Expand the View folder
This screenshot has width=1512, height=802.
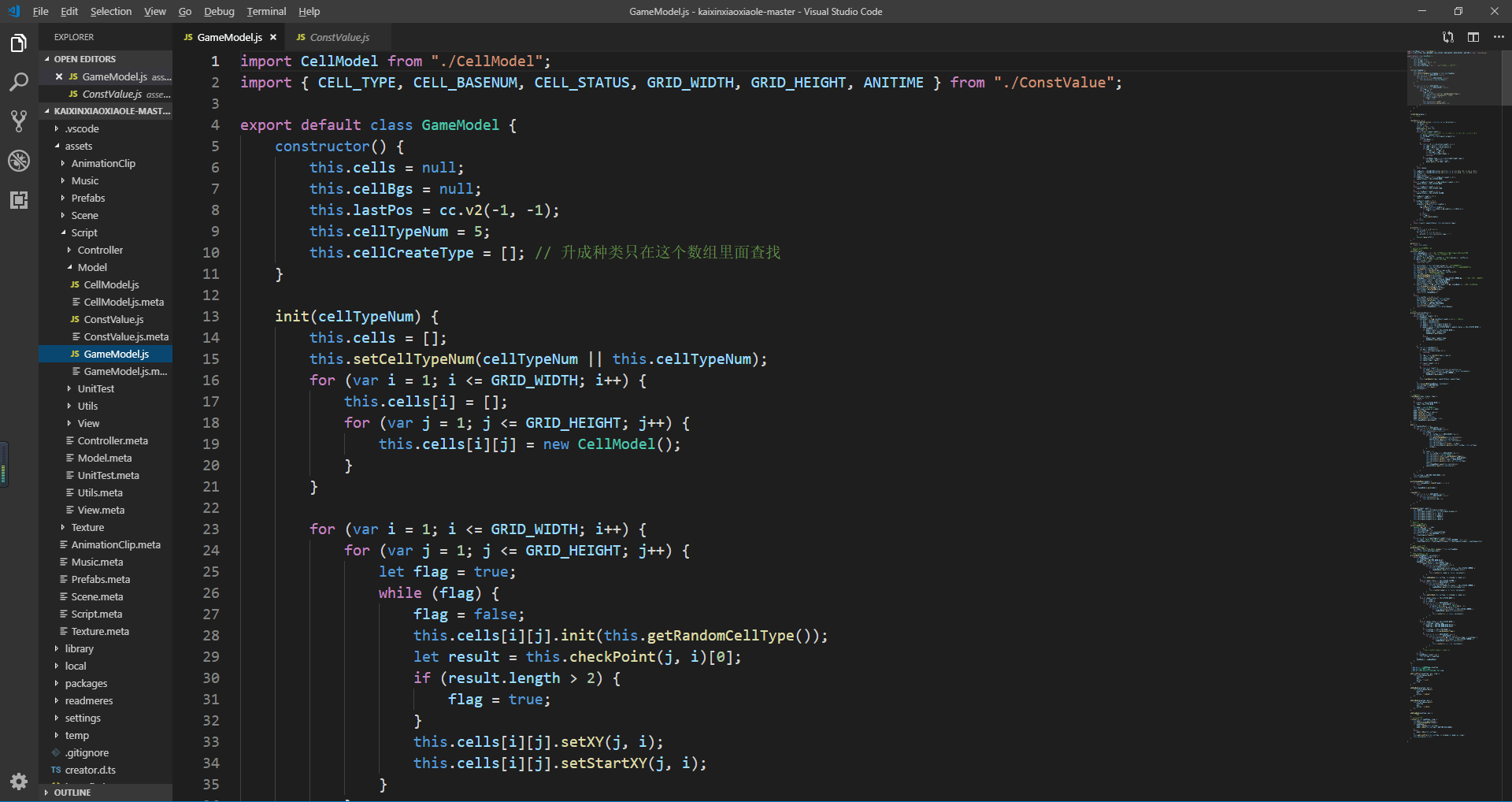[106, 423]
